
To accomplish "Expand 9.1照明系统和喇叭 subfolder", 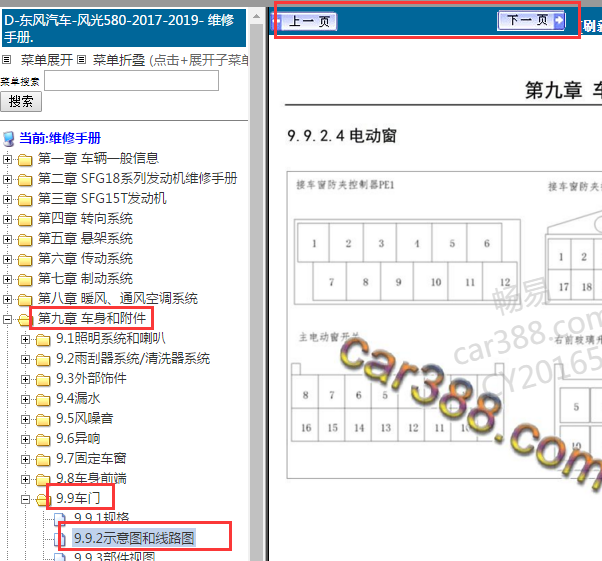I will click(25, 339).
